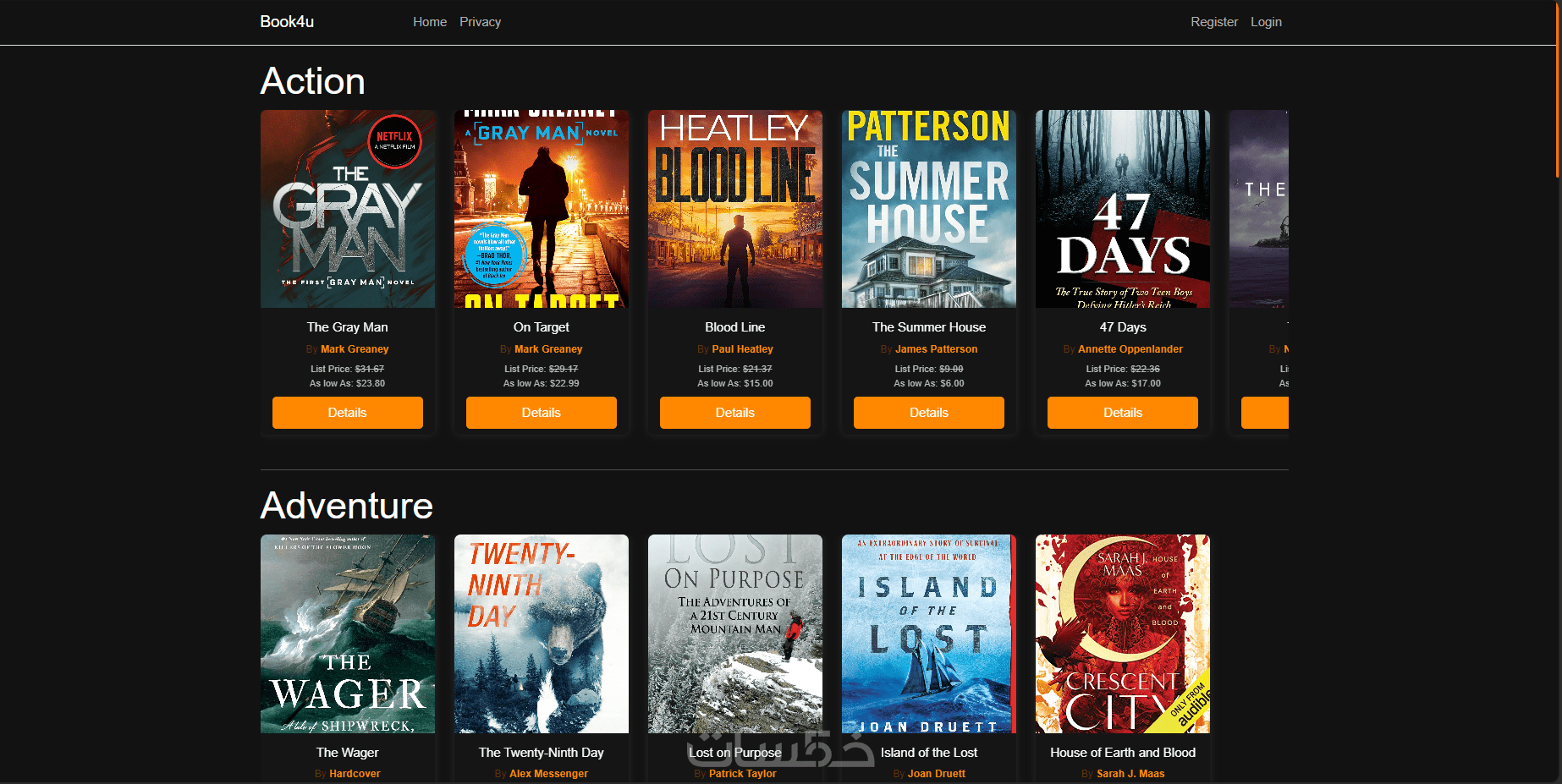Click the title text 'The Wager'
The image size is (1562, 784).
point(348,753)
